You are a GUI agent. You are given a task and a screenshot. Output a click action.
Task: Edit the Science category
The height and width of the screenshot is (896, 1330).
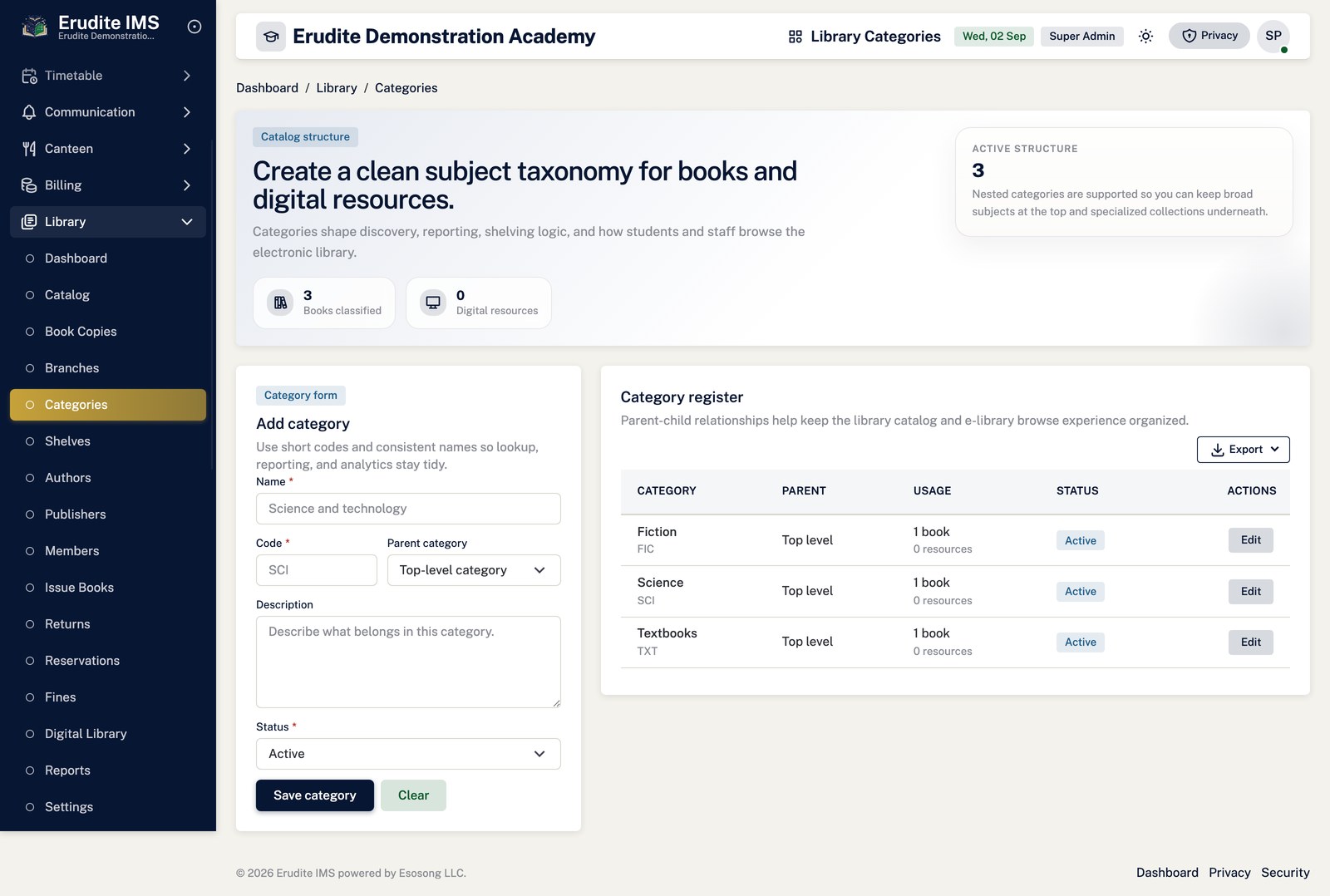(x=1251, y=592)
